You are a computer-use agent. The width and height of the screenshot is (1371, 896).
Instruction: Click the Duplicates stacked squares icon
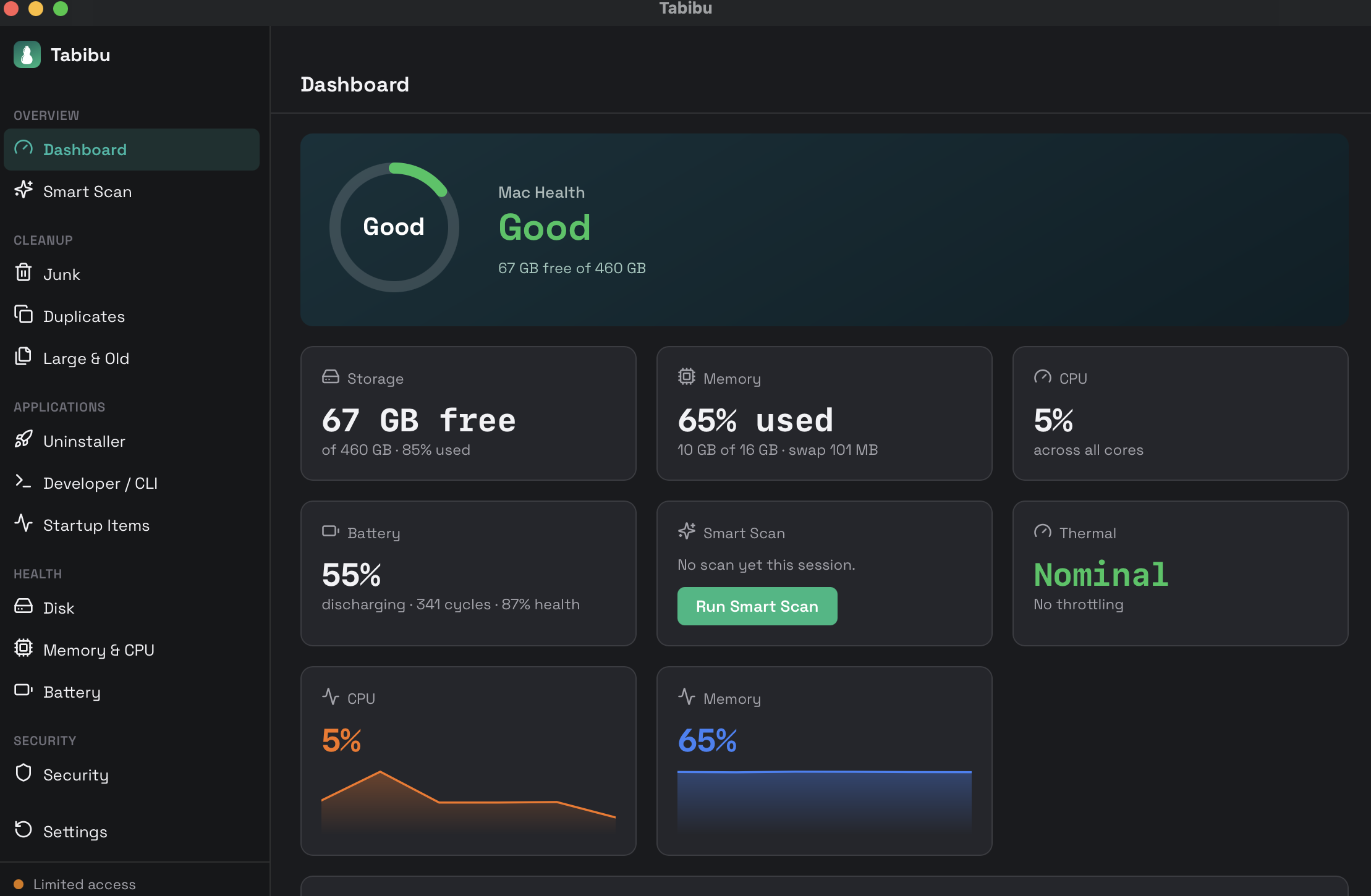[x=23, y=315]
